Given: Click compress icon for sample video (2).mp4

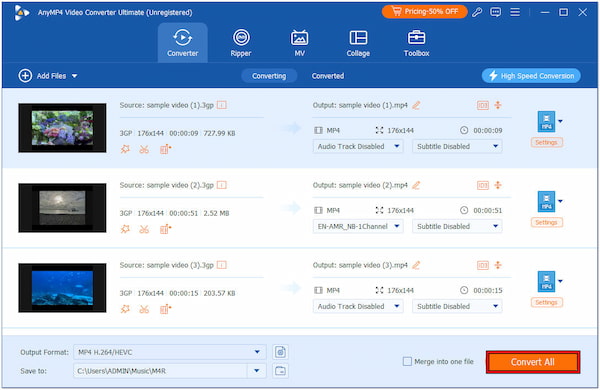Looking at the screenshot, I should pos(498,185).
